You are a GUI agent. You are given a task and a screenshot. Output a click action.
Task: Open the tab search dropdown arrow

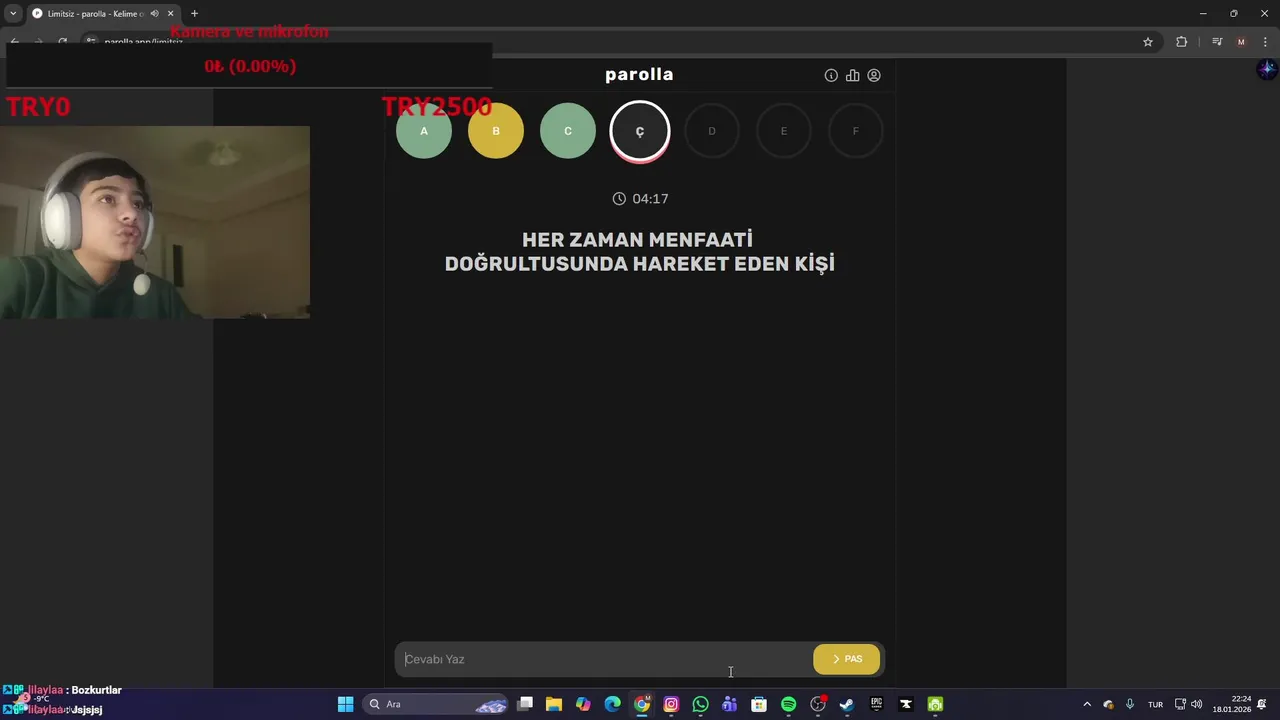coord(13,13)
